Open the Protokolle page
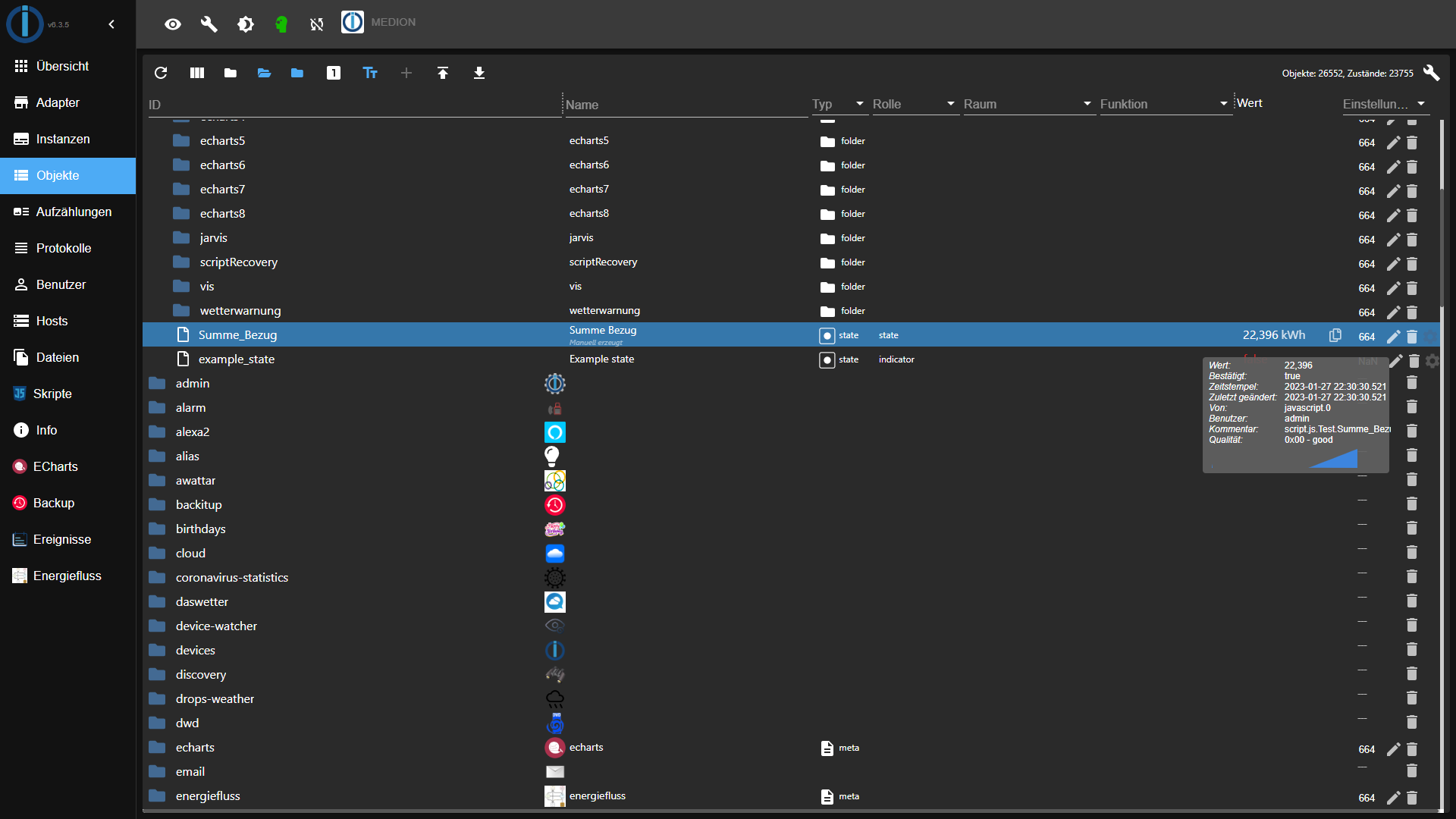The height and width of the screenshot is (819, 1456). [64, 248]
